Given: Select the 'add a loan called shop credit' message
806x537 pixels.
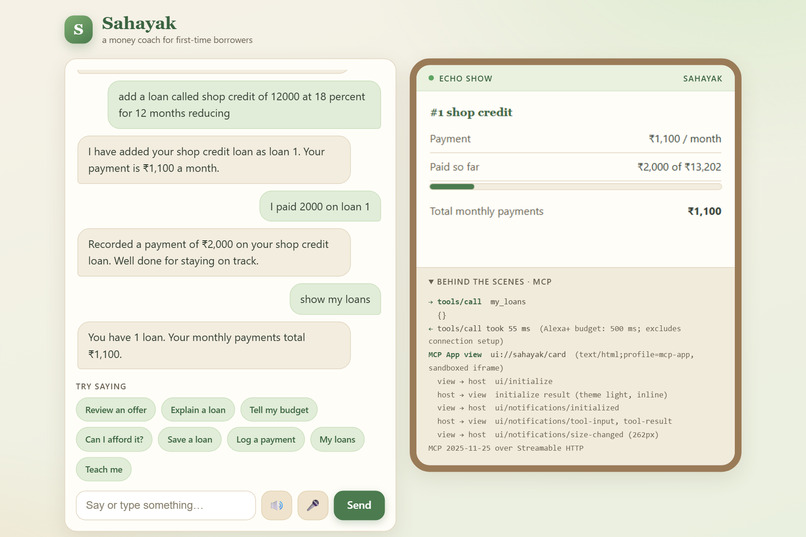Looking at the screenshot, I should (x=244, y=105).
